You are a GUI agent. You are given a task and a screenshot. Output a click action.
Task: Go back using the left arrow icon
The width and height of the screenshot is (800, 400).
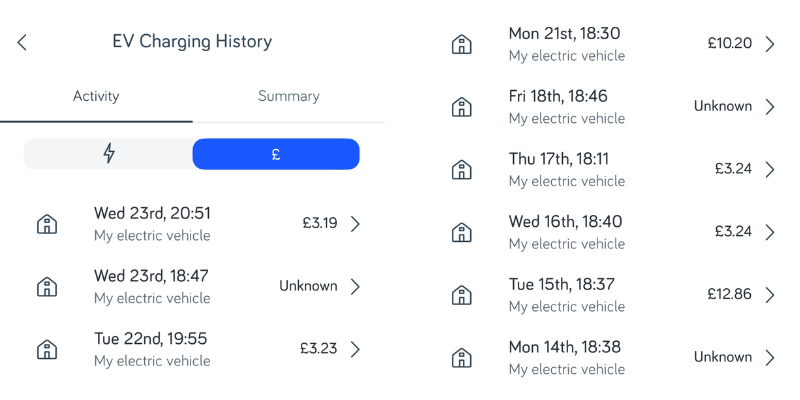pos(21,42)
